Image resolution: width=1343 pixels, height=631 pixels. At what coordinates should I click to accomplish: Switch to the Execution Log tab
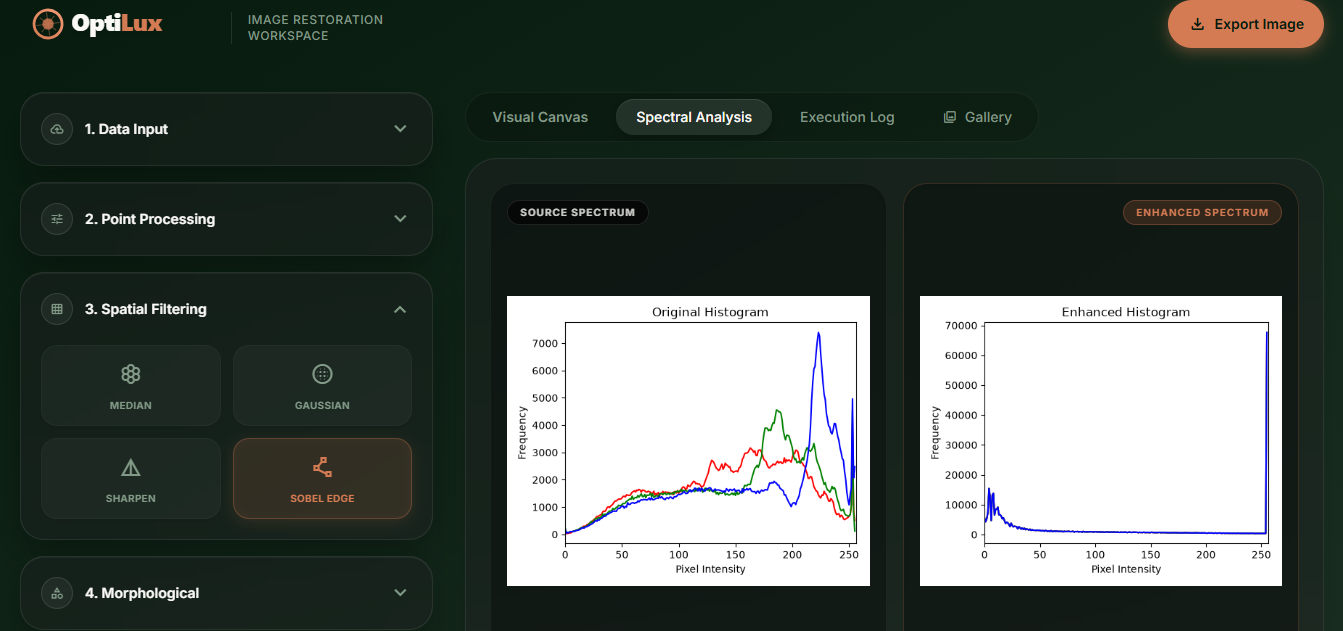click(x=847, y=117)
